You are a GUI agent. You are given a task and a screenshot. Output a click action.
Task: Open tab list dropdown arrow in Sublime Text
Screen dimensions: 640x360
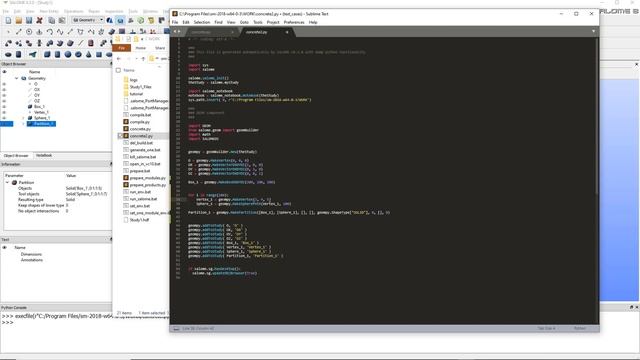(593, 31)
